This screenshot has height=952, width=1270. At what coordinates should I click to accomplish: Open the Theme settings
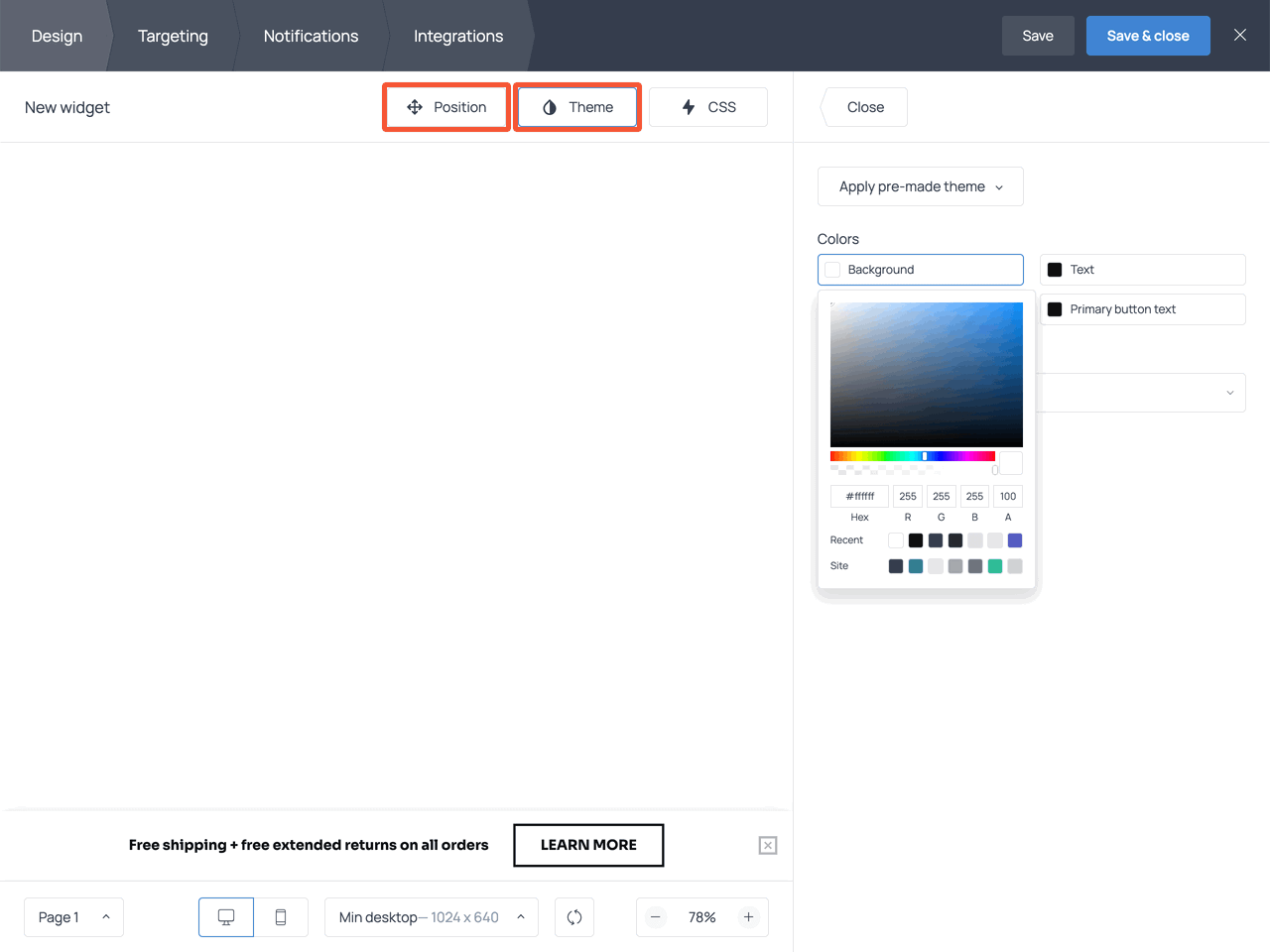pos(576,106)
